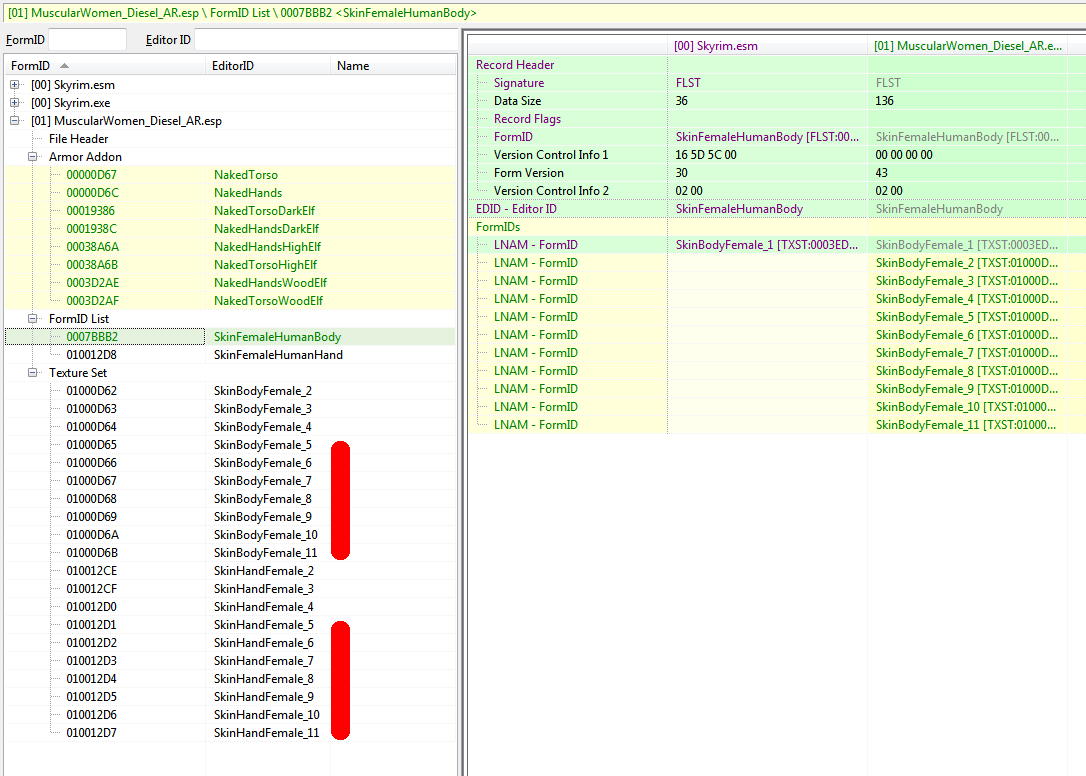1086x776 pixels.
Task: Select the SkinBodyFemale_2 texture set record
Action: 262,391
